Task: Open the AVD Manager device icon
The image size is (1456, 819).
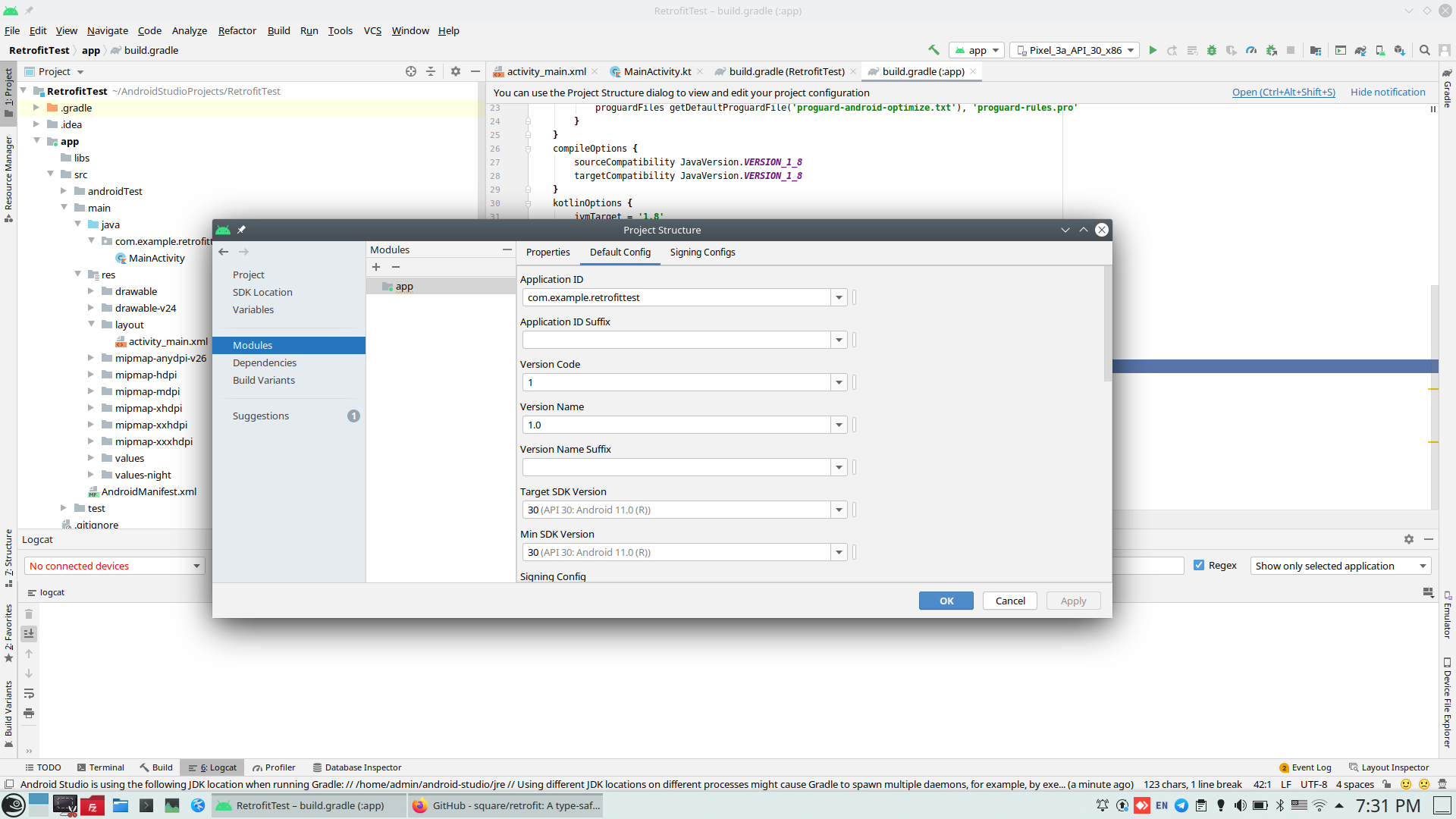Action: pos(1380,50)
